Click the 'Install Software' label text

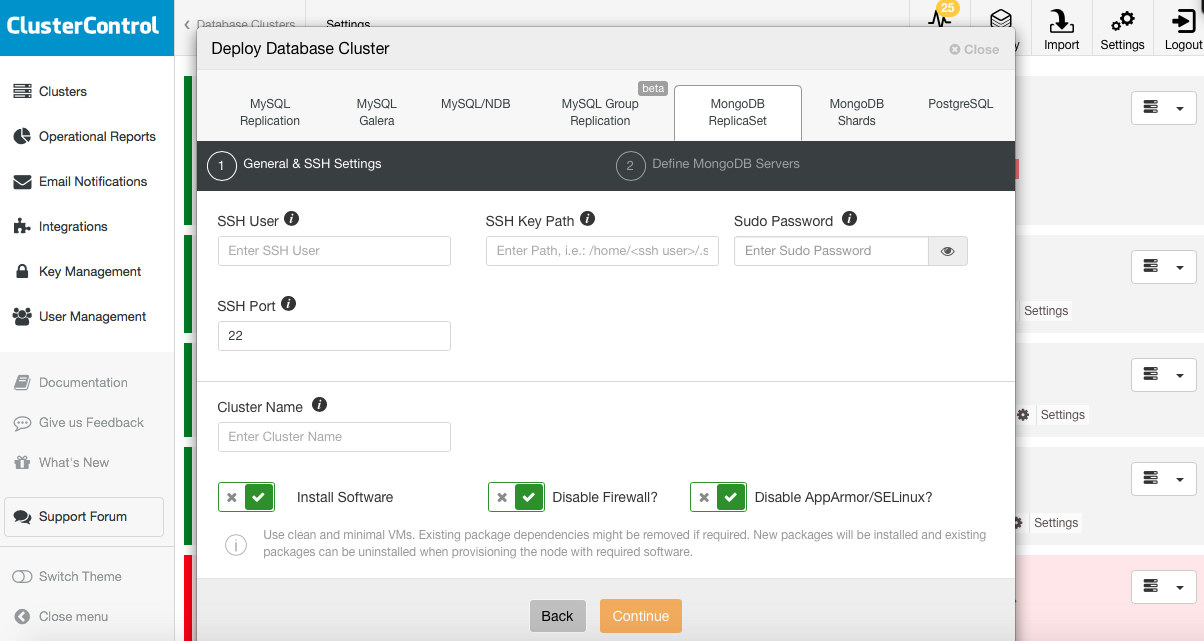click(x=345, y=497)
